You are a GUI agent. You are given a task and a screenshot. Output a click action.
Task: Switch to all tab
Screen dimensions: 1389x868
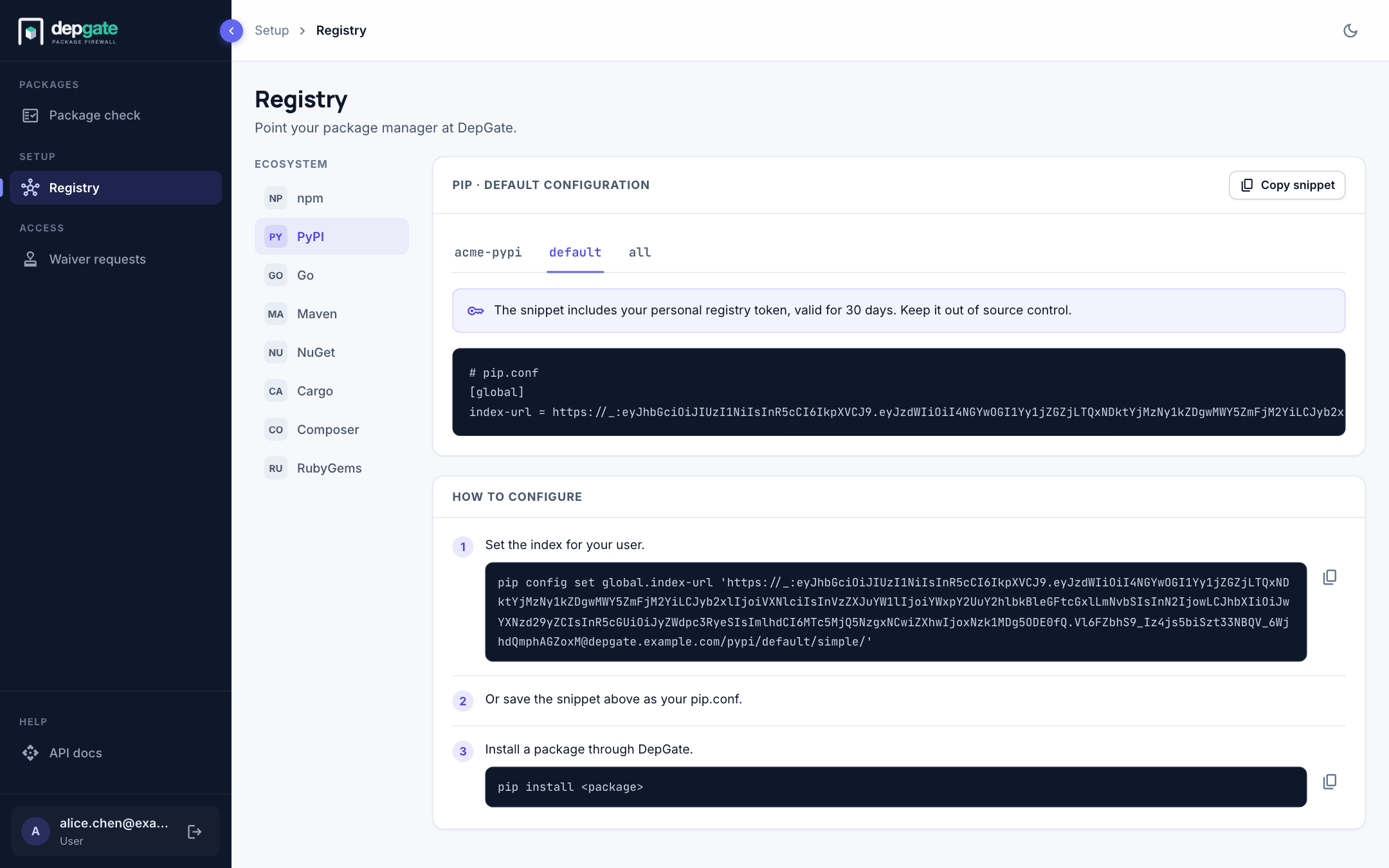coord(640,253)
